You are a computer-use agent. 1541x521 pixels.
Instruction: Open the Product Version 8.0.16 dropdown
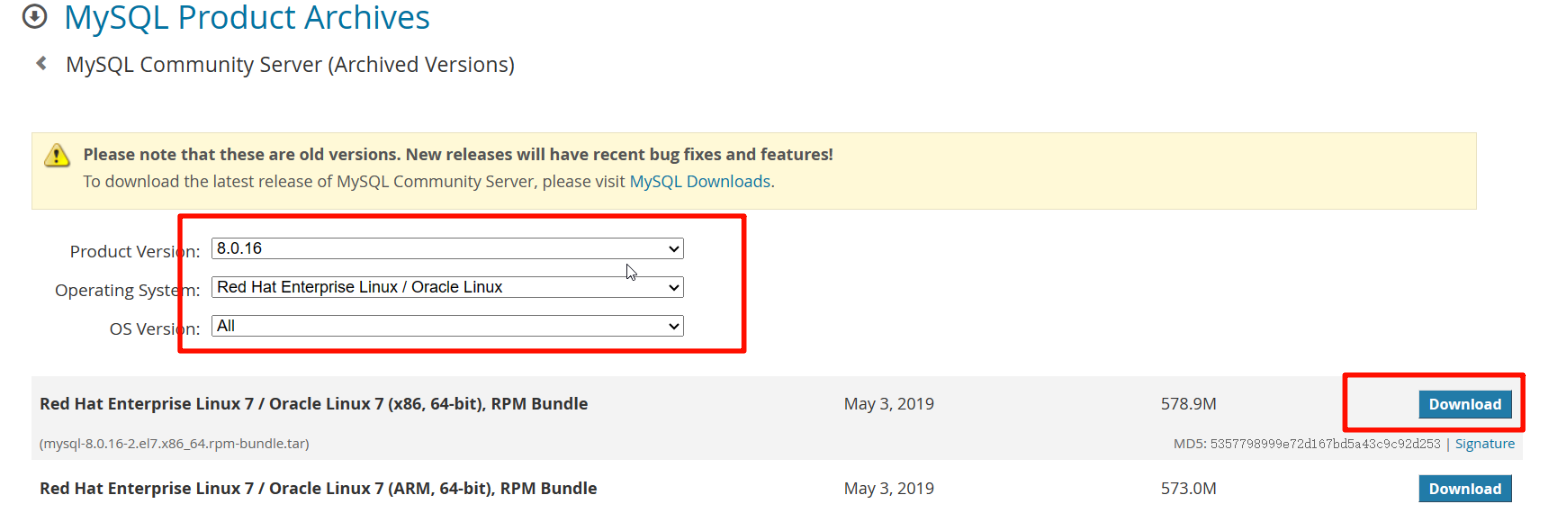coord(447,248)
